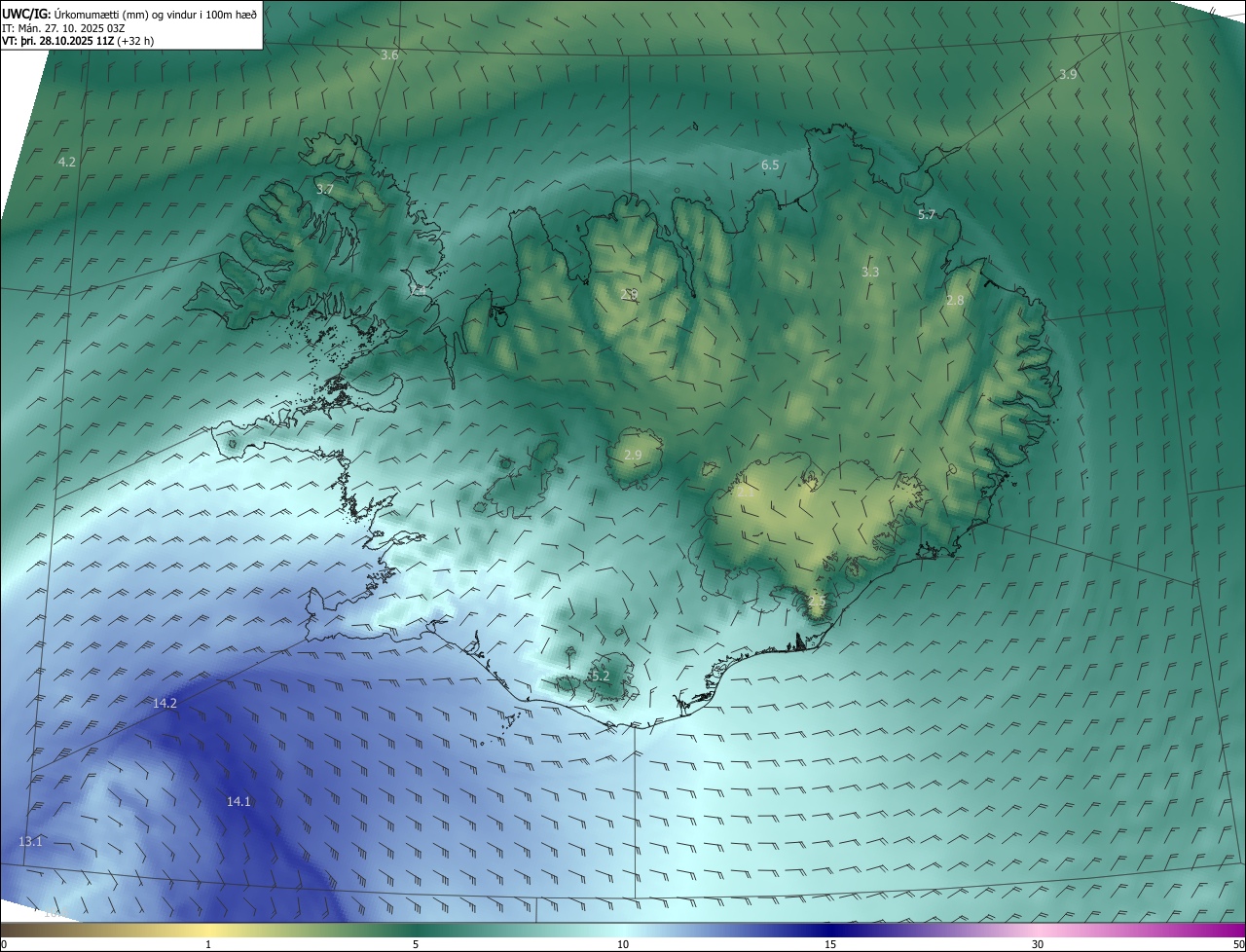Click the 6.5 value off the north coast
The height and width of the screenshot is (952, 1246).
coord(770,165)
